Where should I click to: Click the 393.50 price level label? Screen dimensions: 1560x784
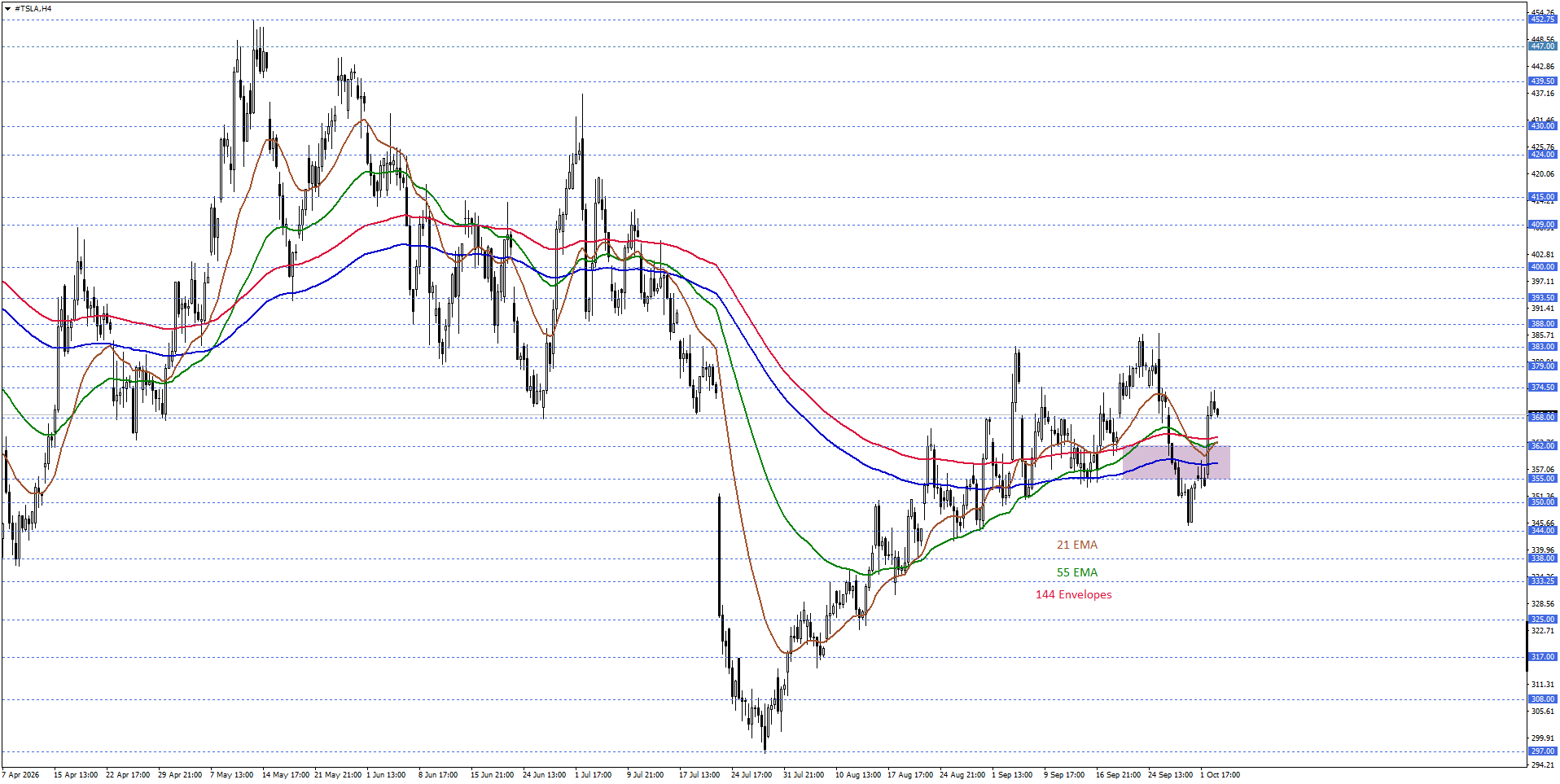(1542, 298)
